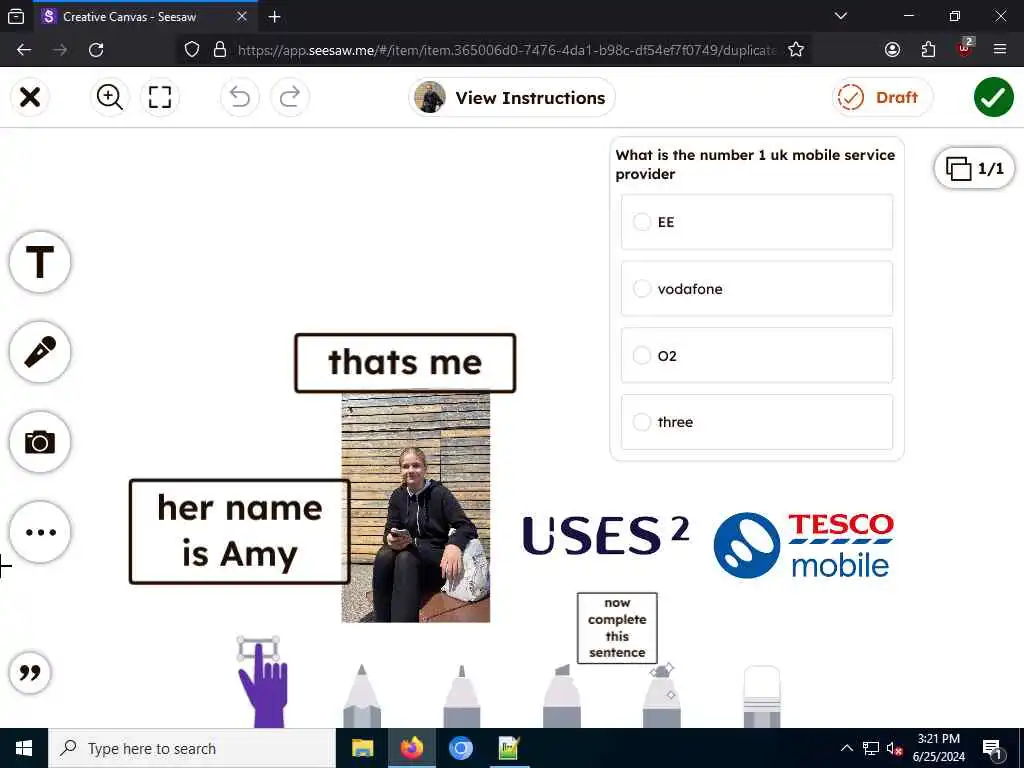Open the Windows Start menu

pyautogui.click(x=24, y=748)
